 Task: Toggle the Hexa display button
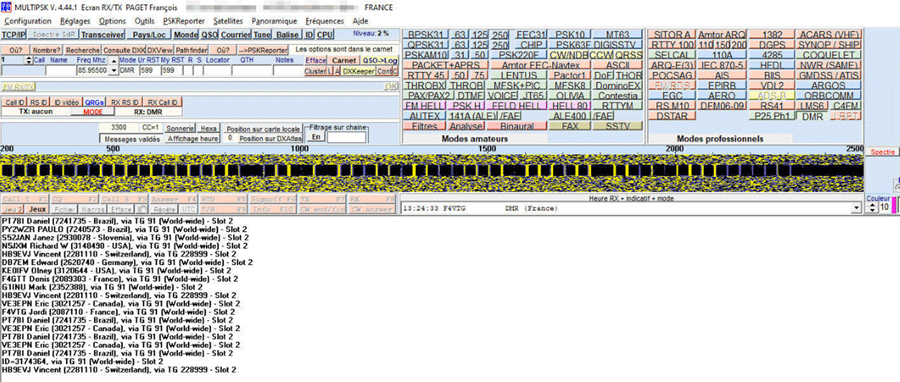click(x=209, y=128)
